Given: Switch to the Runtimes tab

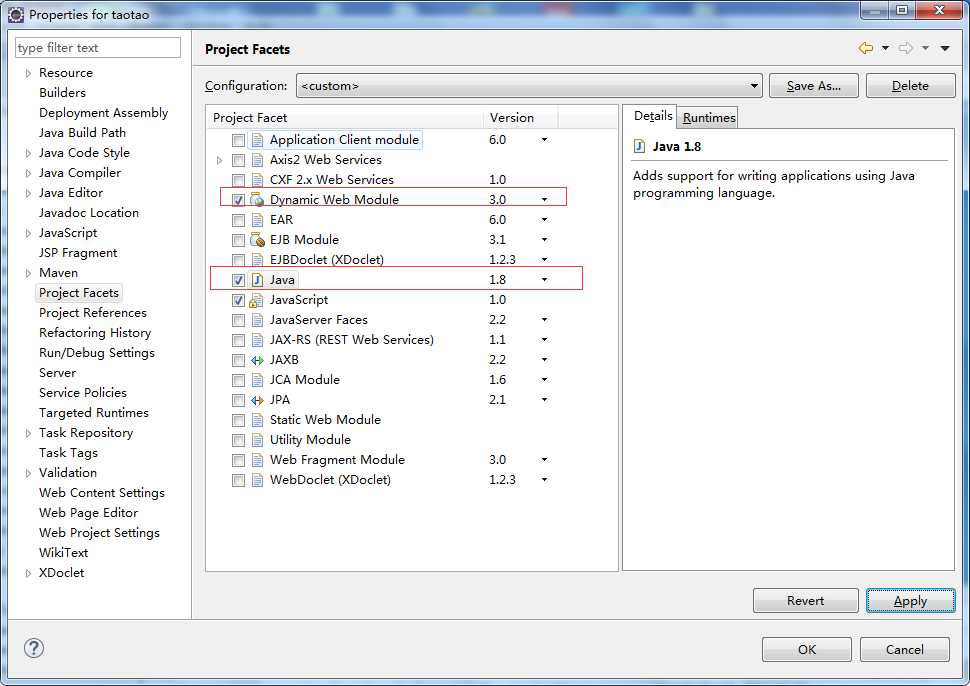Looking at the screenshot, I should [x=709, y=118].
